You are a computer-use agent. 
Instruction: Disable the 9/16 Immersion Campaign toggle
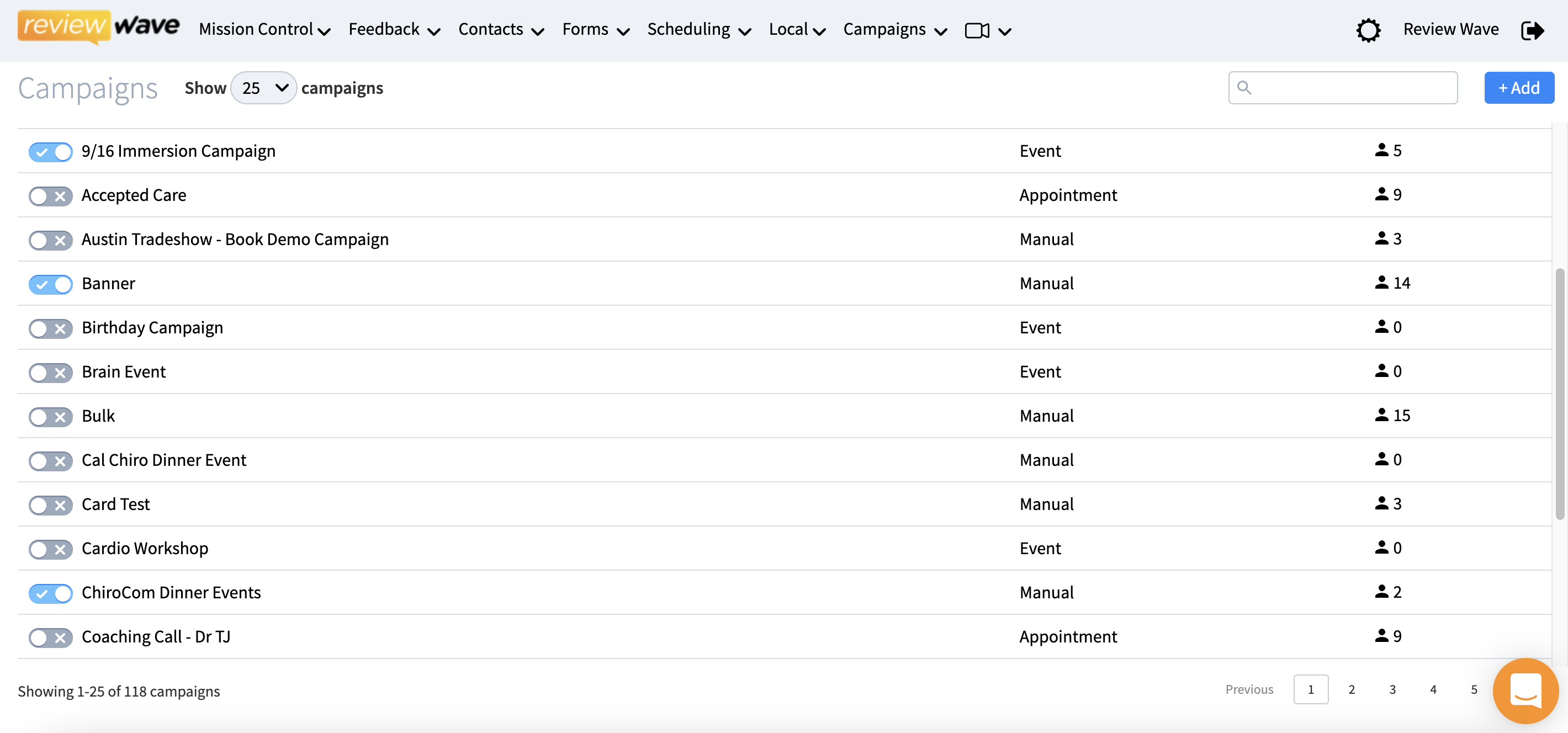tap(51, 151)
